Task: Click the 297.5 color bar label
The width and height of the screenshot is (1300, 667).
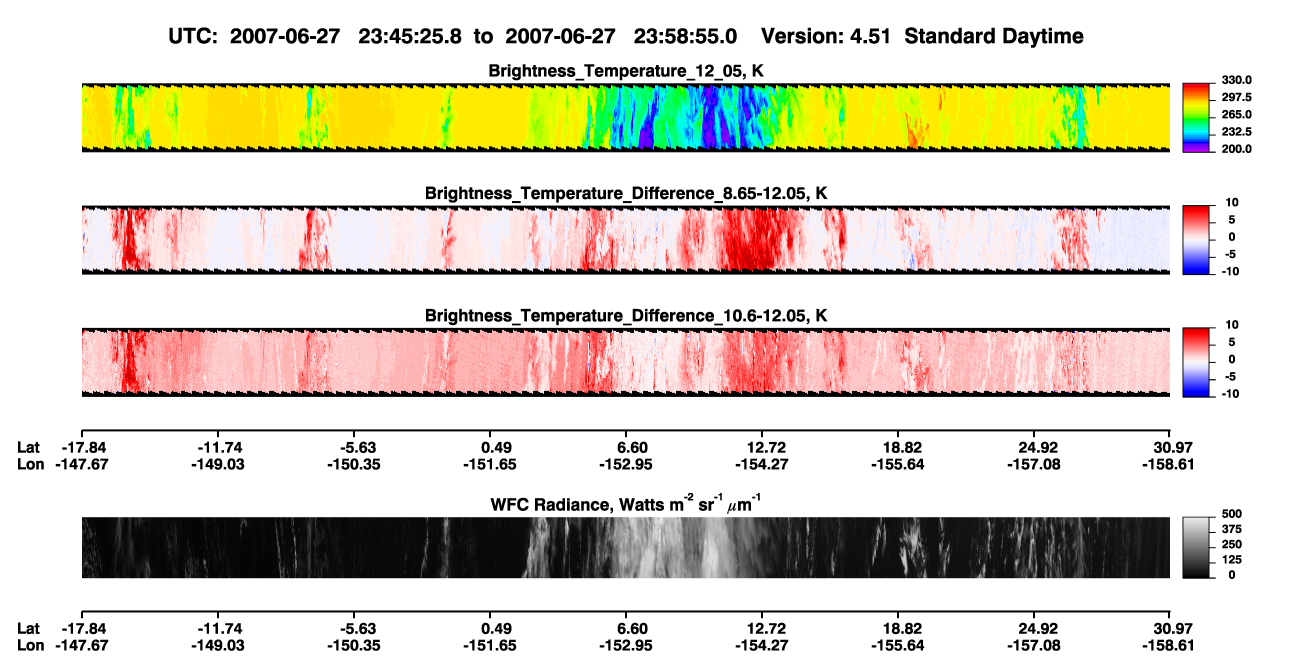Action: (1235, 97)
